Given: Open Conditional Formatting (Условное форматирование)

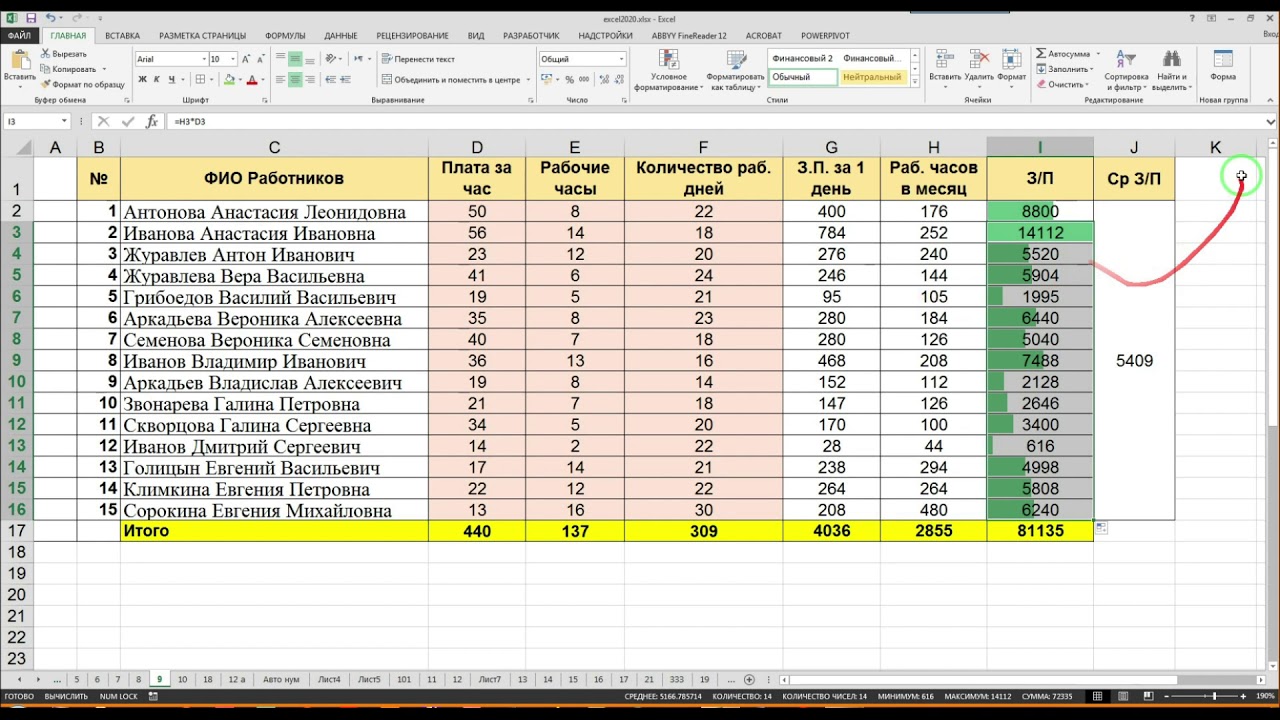Looking at the screenshot, I should 669,70.
